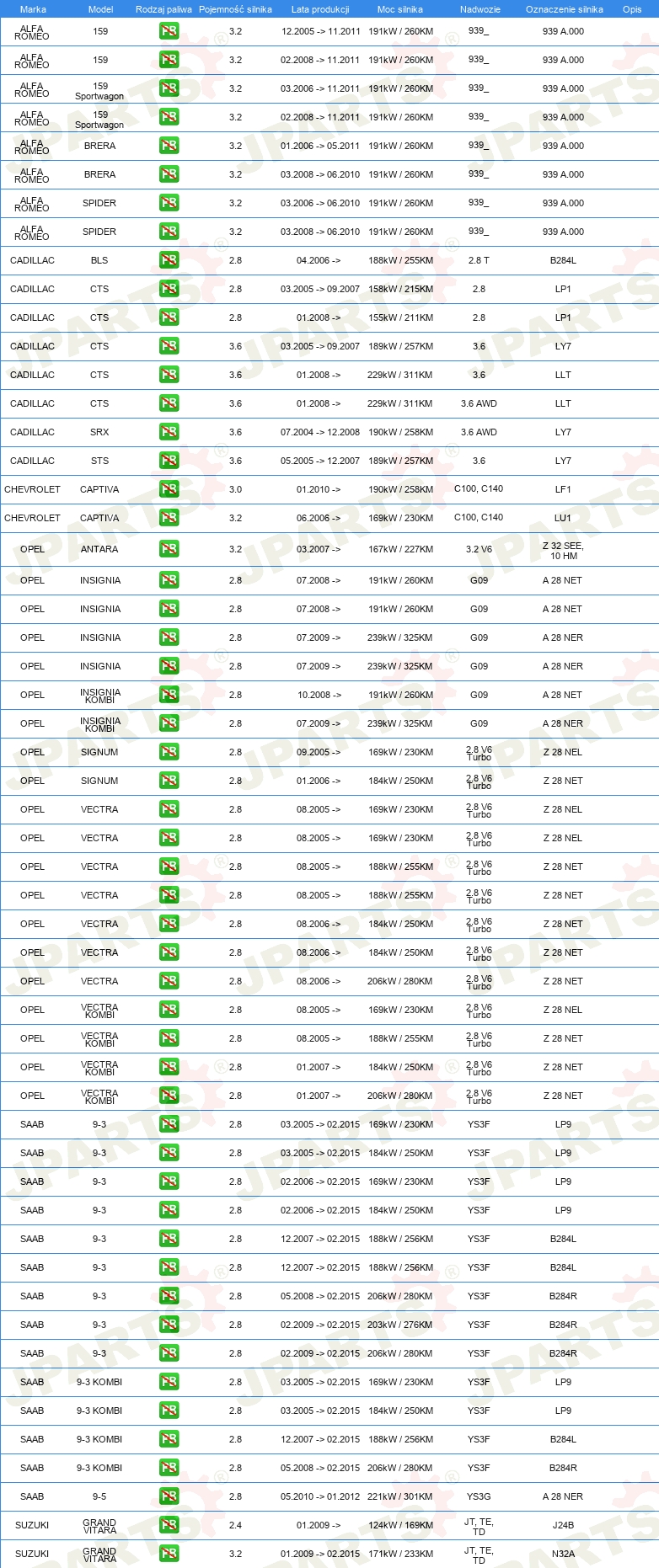Click petrol fuel icon in Cadillac STS row
Screen dimensions: 659x1568
point(169,461)
